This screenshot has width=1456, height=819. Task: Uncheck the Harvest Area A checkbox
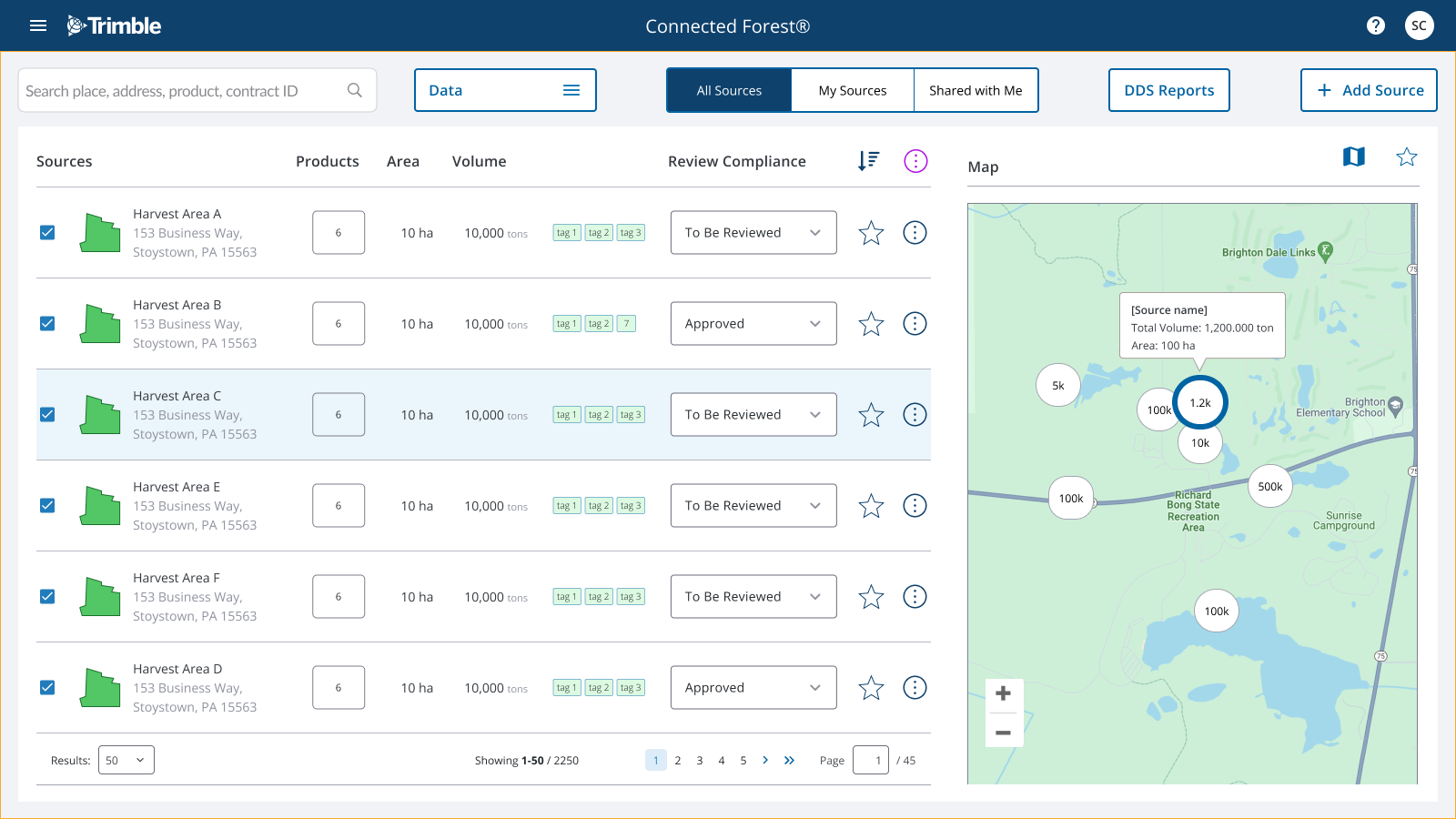pos(47,233)
